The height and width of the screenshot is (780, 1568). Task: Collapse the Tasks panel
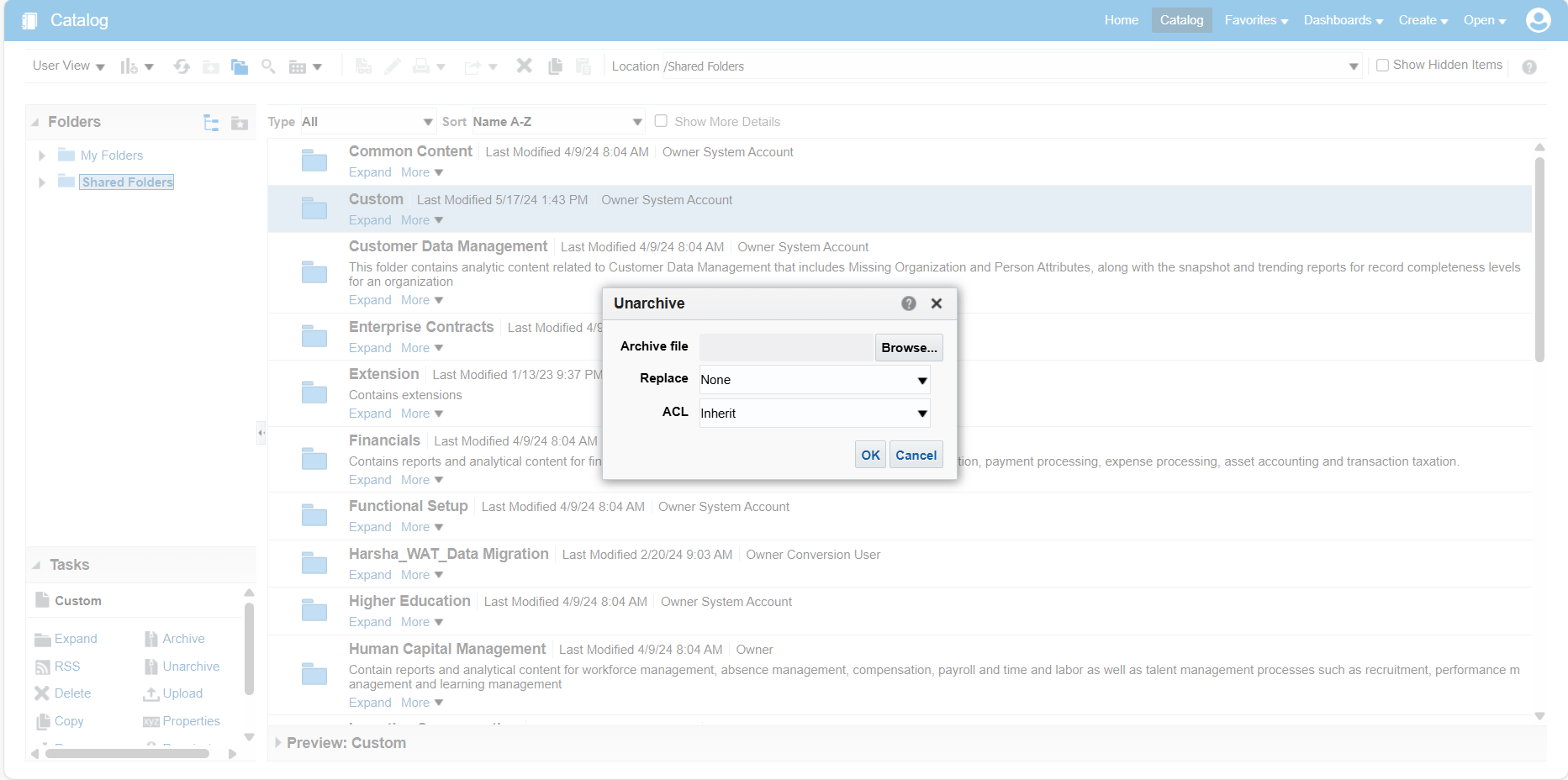tap(36, 566)
